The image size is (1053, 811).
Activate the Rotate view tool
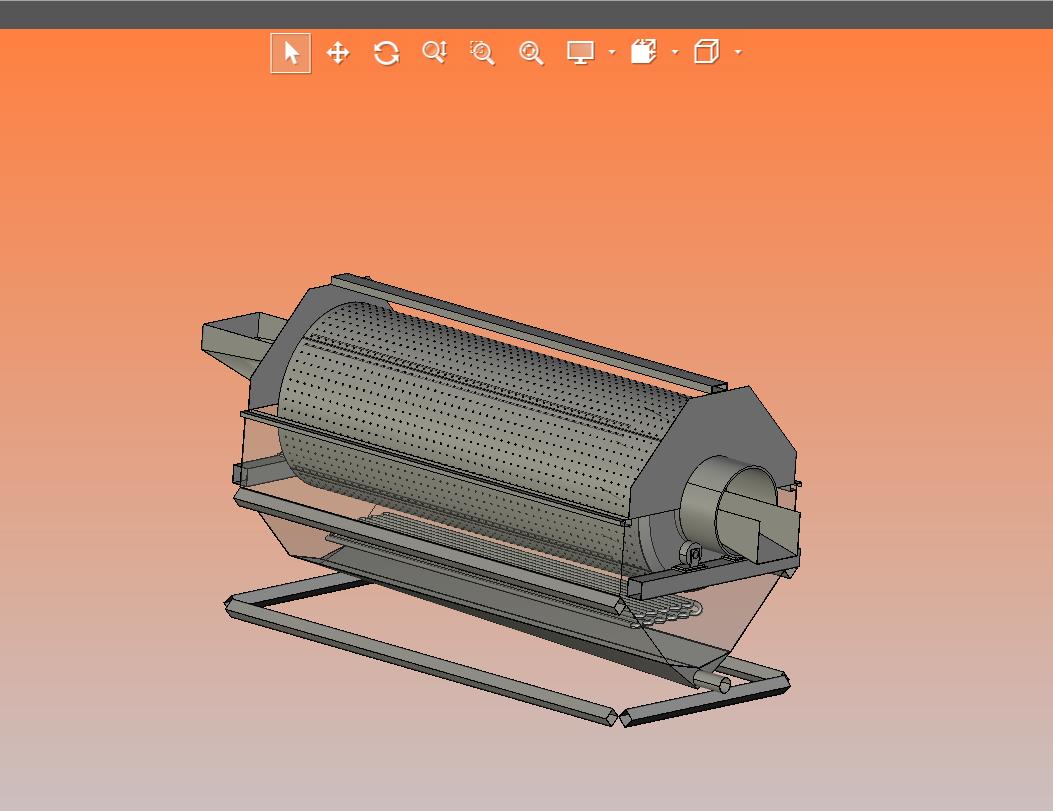[x=386, y=53]
